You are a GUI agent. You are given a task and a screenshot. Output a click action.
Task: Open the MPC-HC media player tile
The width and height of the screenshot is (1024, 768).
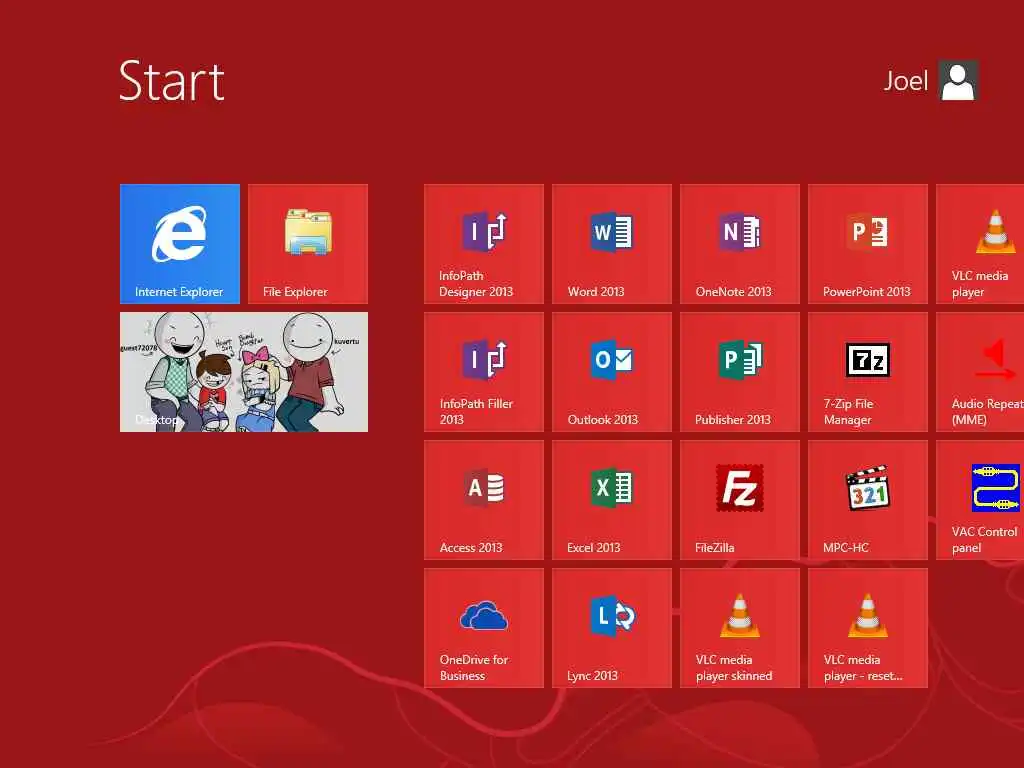(x=867, y=500)
